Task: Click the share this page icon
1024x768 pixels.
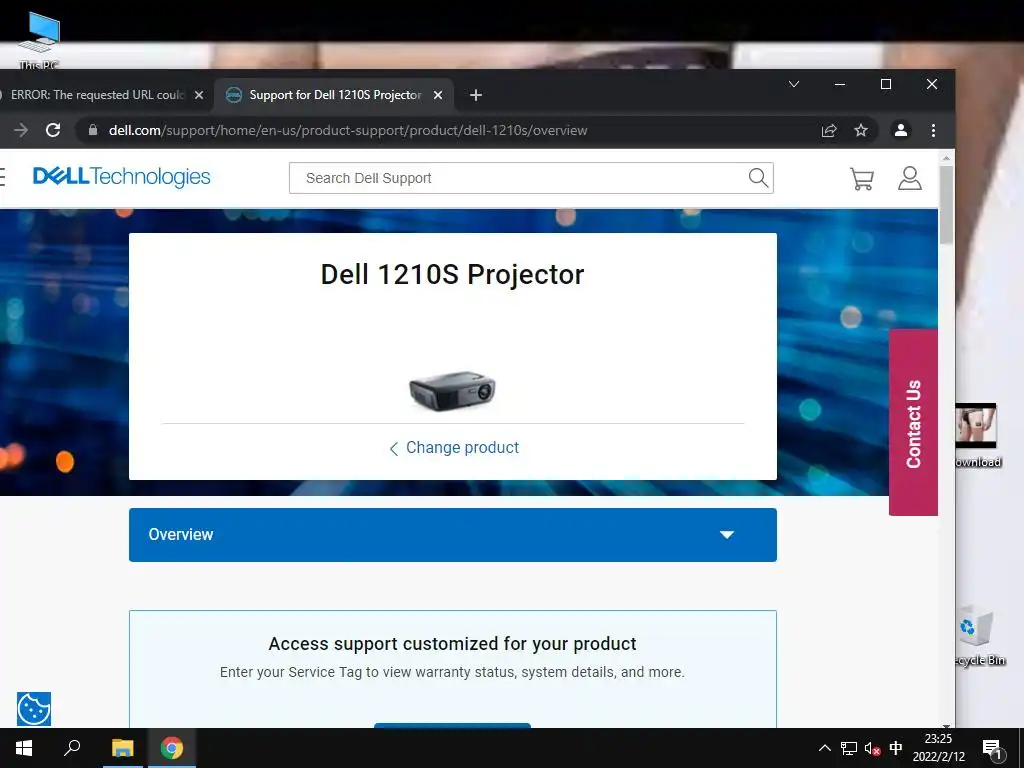Action: pos(829,131)
